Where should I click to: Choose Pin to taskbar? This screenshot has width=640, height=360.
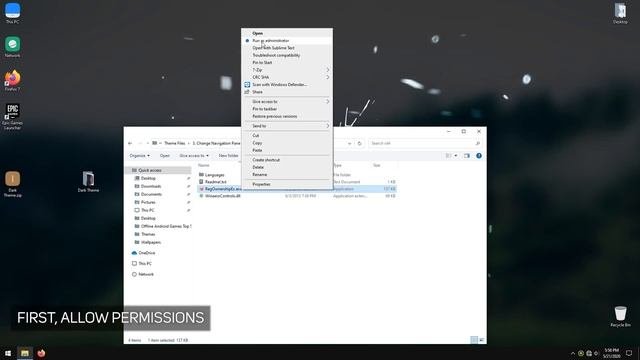click(x=287, y=109)
